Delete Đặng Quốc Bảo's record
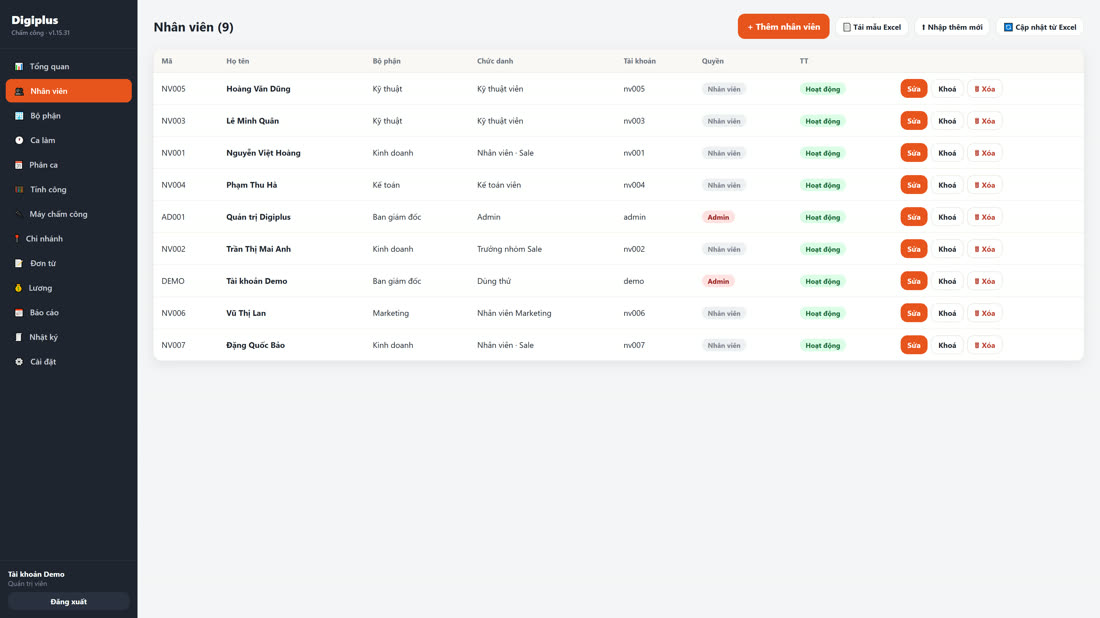Screen dimensions: 1100x618 pos(984,345)
